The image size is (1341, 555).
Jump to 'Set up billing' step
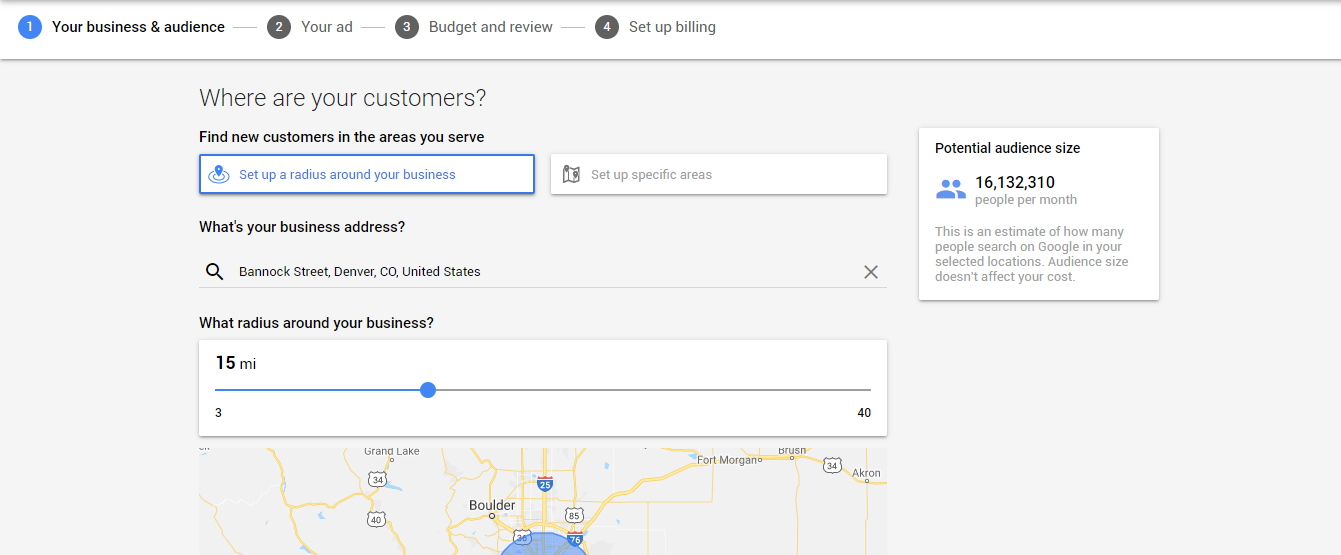[x=672, y=27]
